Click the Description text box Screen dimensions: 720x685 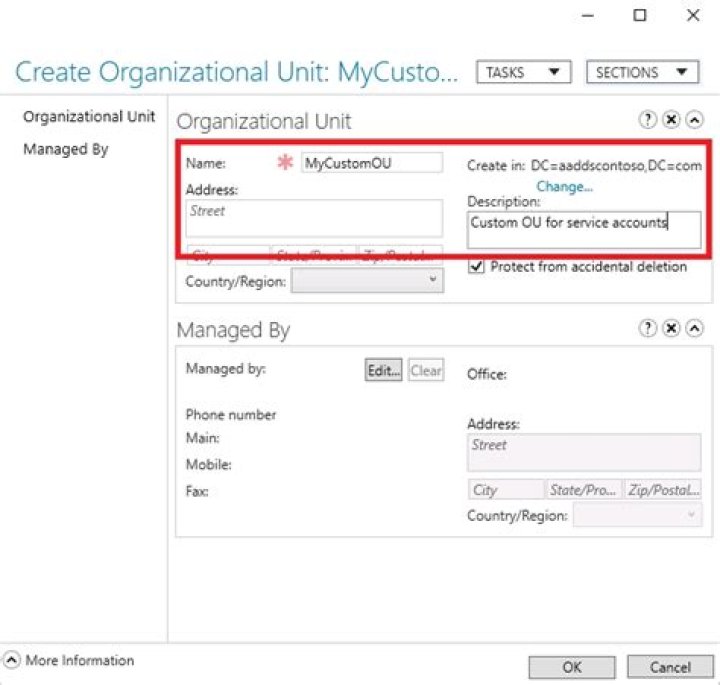pos(584,230)
